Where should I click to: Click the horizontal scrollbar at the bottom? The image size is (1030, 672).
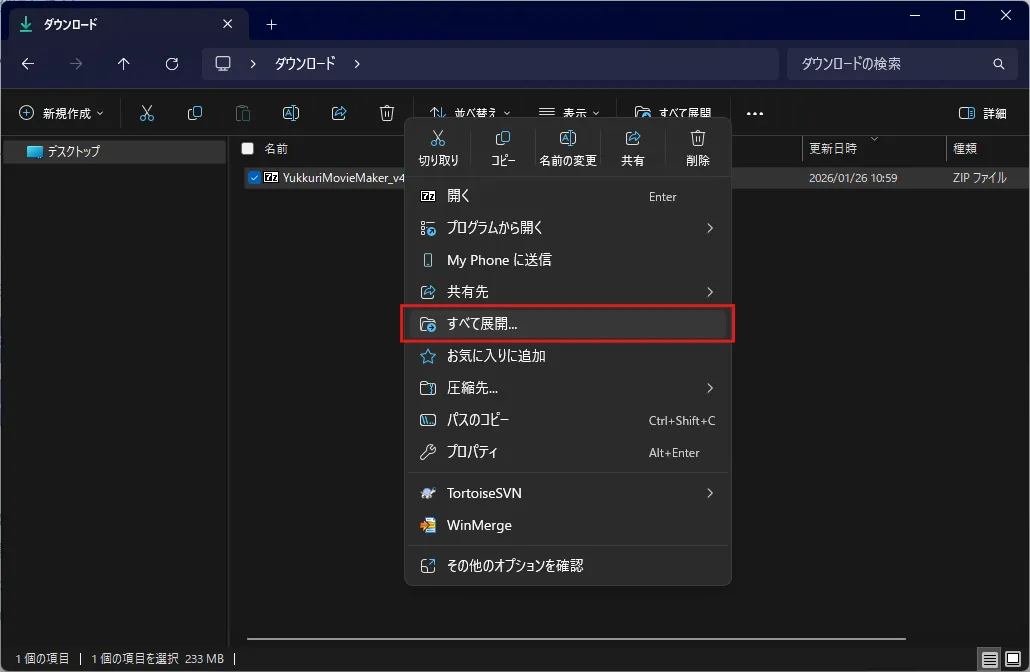(576, 638)
